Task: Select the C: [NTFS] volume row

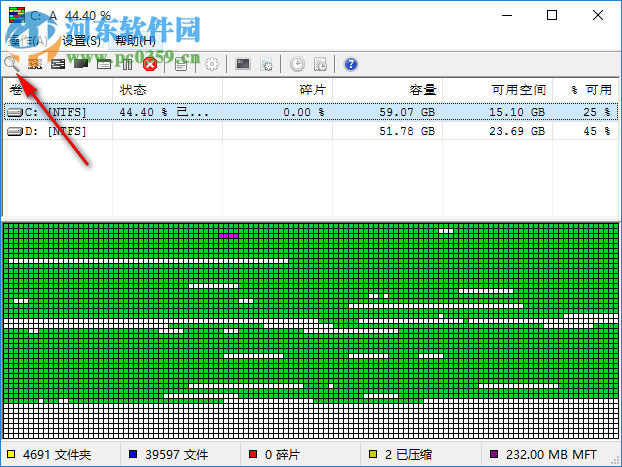Action: tap(311, 112)
